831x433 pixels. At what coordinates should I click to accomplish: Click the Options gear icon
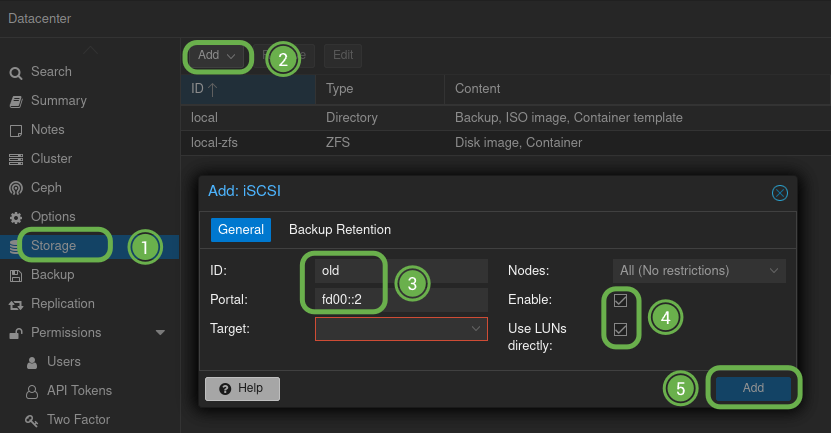(16, 217)
